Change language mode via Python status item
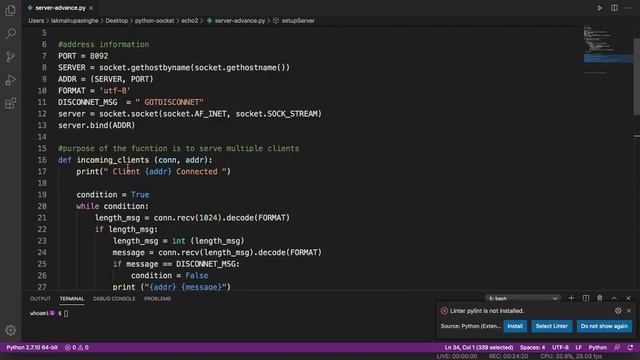The width and height of the screenshot is (640, 360). pyautogui.click(x=598, y=348)
